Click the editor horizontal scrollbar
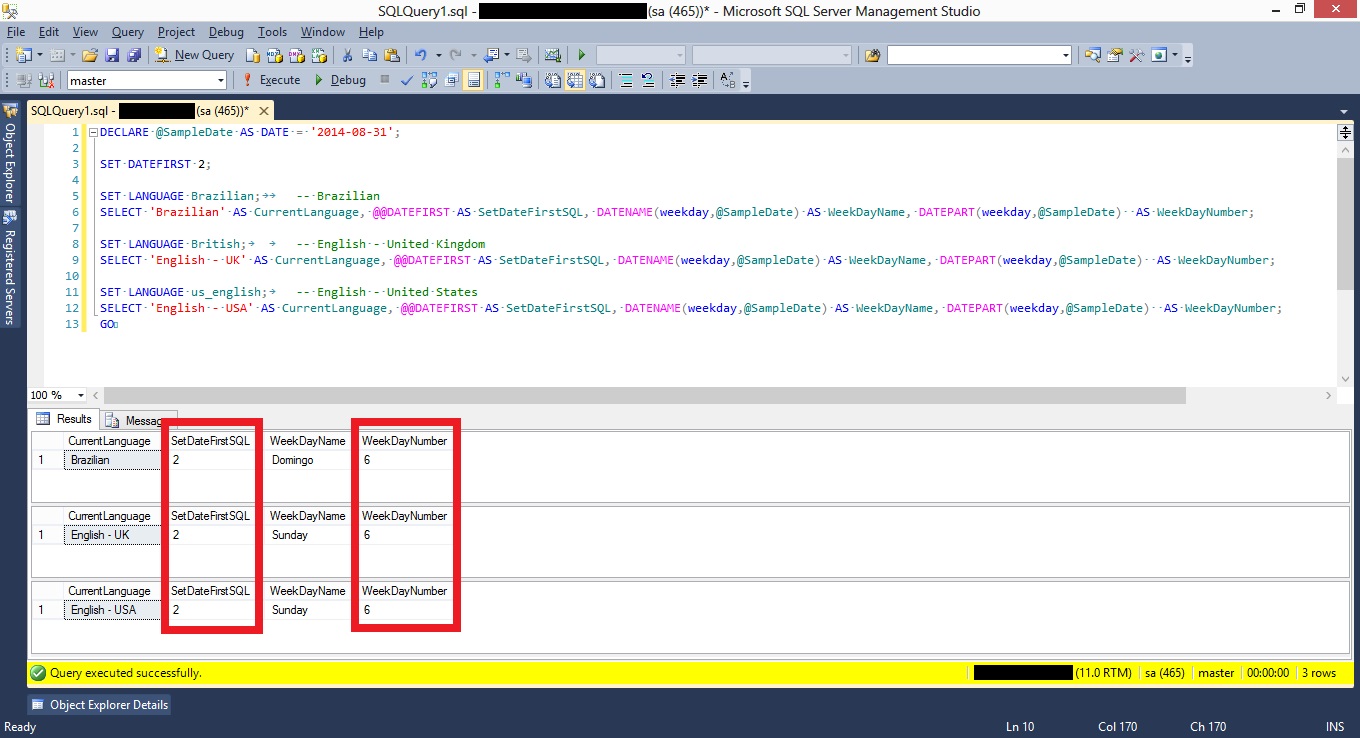Screen dimensions: 1360x738 tap(645, 395)
